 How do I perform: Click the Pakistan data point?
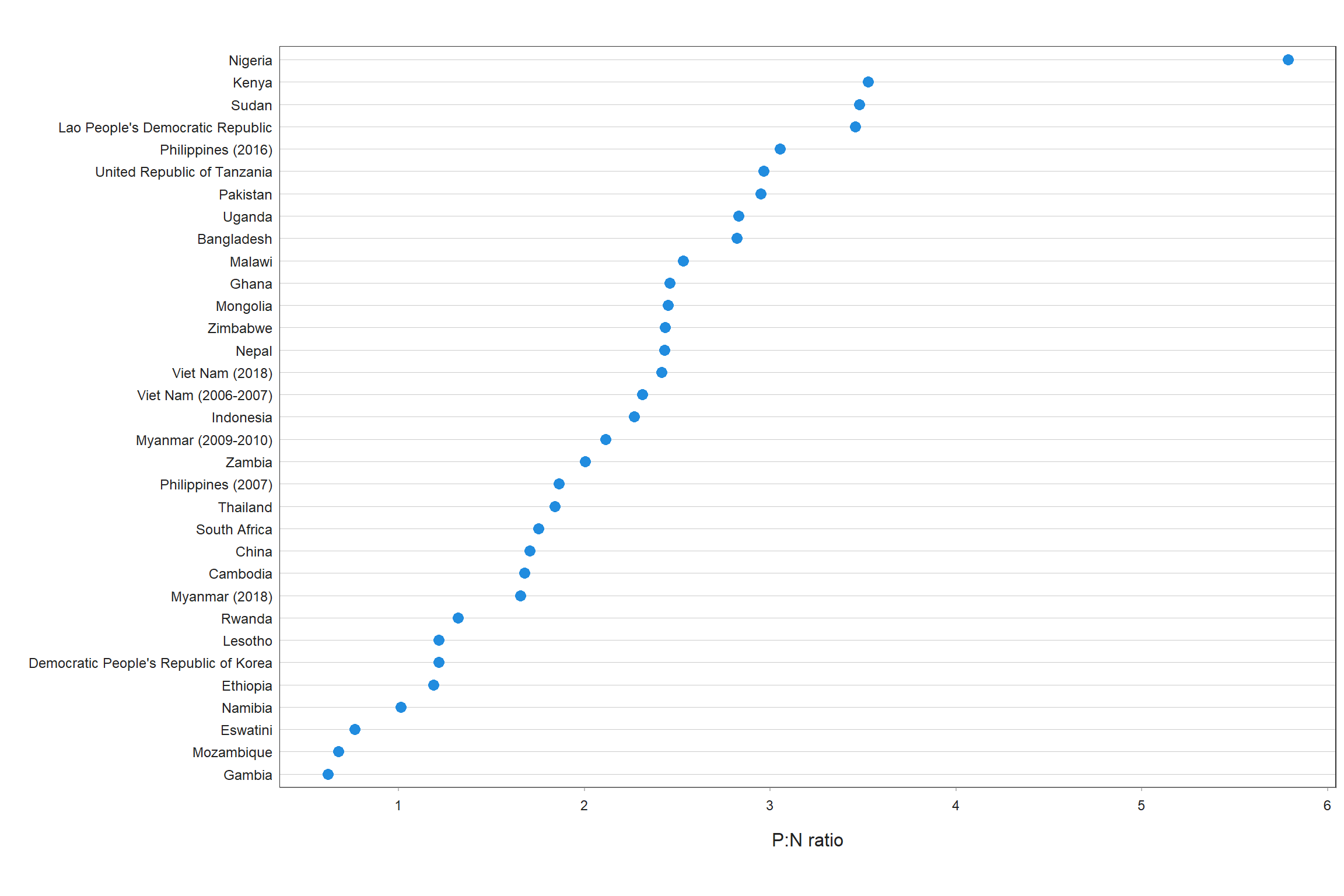pos(761,194)
